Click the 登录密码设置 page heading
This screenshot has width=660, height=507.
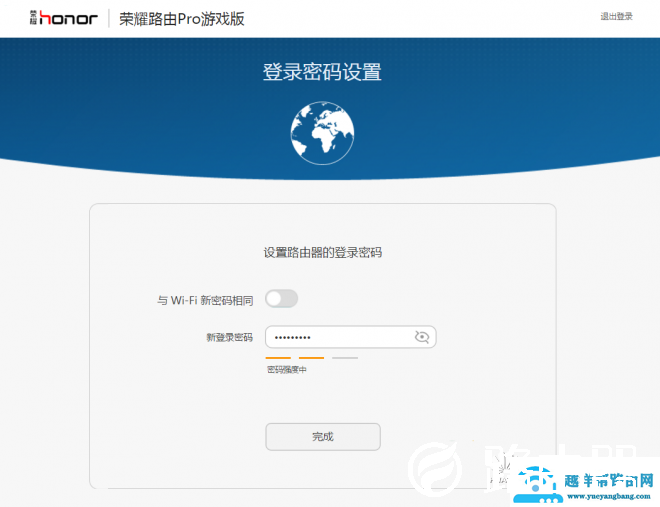(x=322, y=72)
